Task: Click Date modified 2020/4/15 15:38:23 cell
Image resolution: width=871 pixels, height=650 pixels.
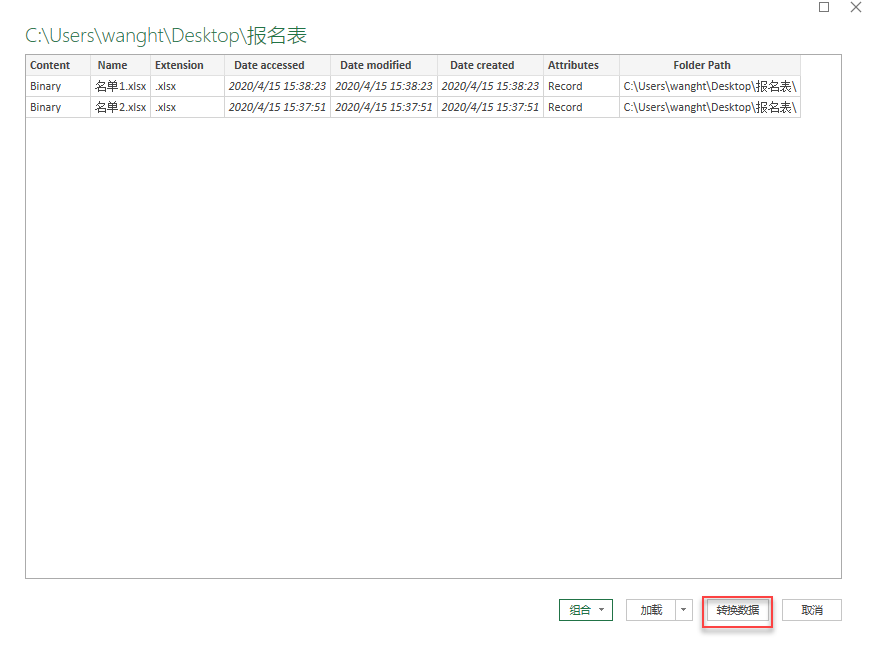Action: (x=384, y=86)
